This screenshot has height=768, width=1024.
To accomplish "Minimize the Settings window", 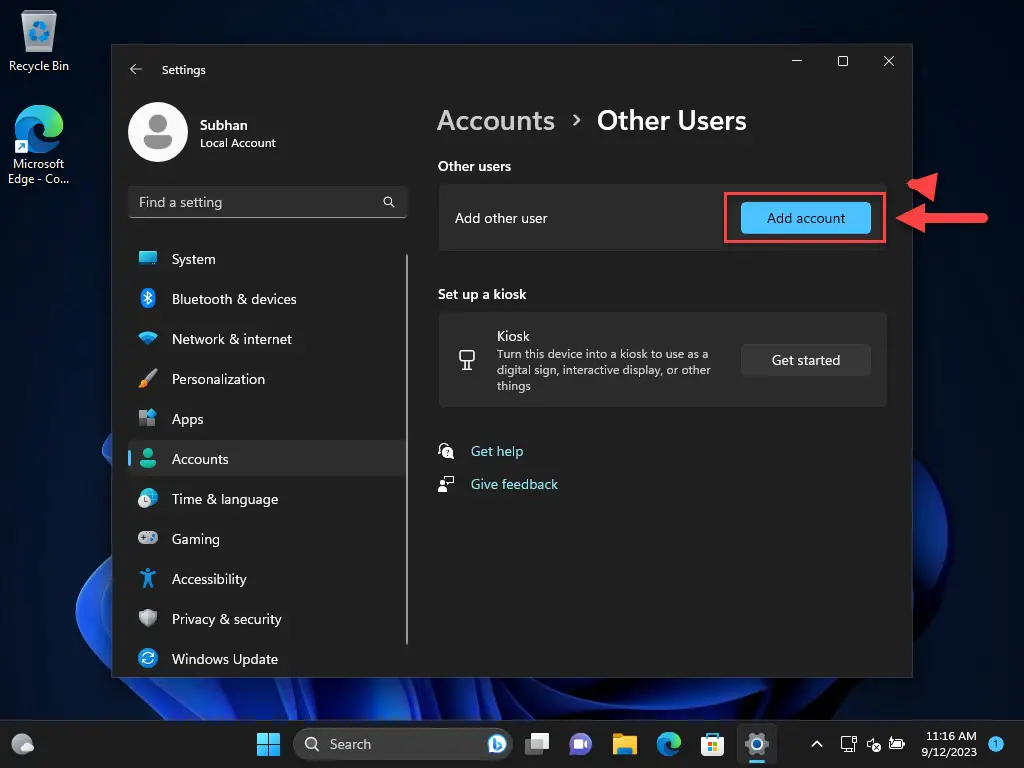I will [797, 61].
